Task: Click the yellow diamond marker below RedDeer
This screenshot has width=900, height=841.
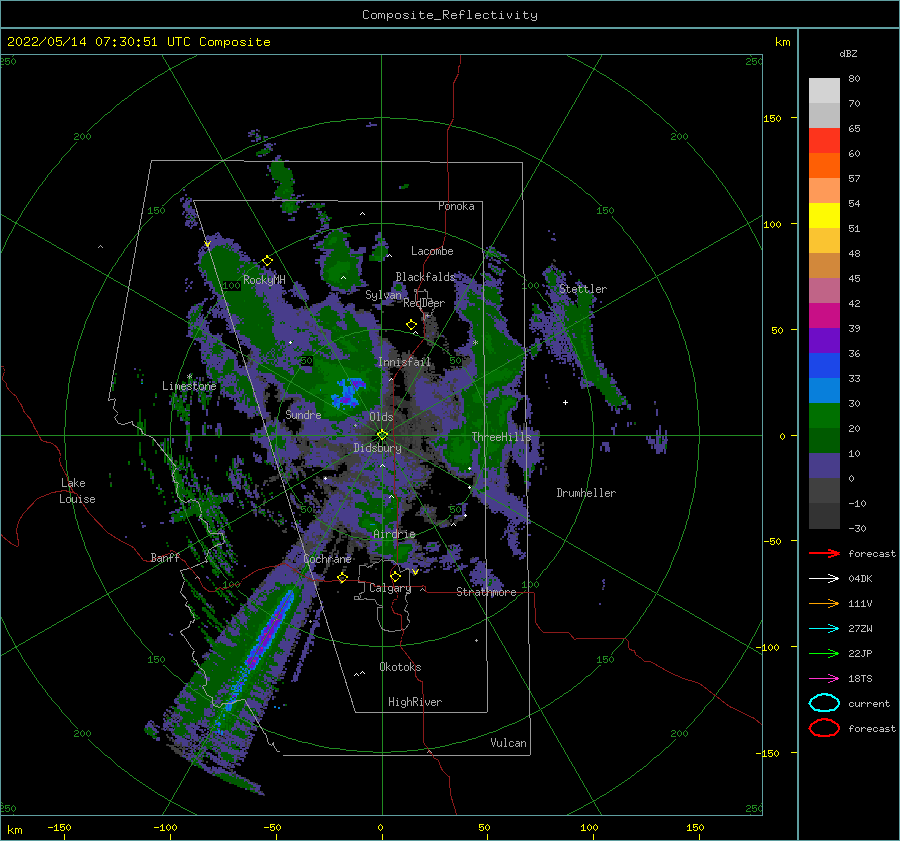Action: coord(411,325)
